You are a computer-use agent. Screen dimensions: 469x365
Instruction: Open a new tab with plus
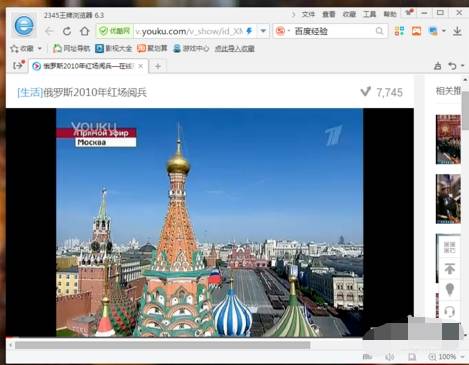point(158,66)
